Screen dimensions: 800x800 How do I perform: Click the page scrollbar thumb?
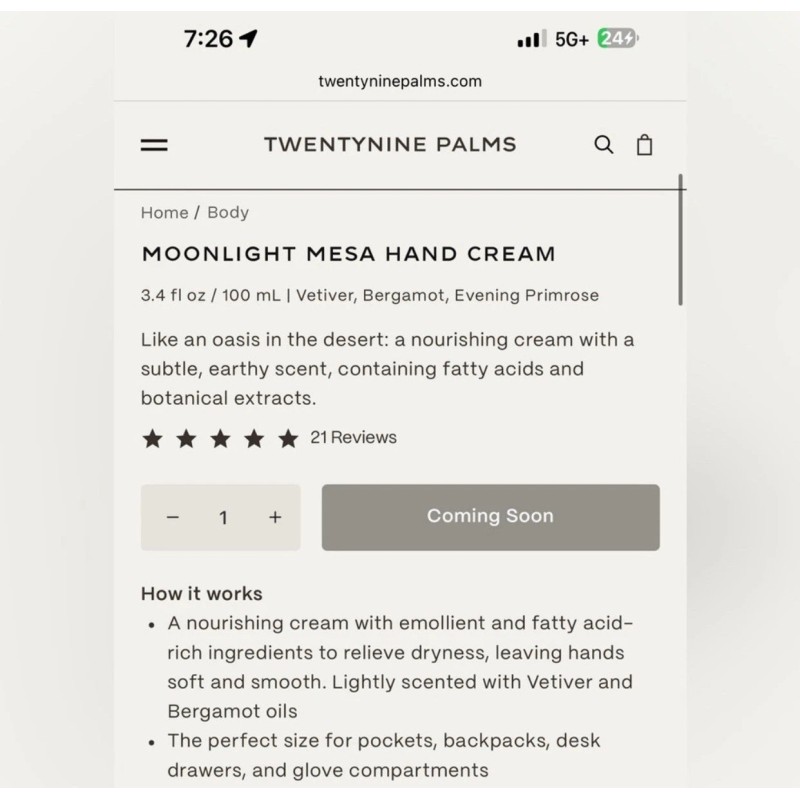tap(681, 240)
